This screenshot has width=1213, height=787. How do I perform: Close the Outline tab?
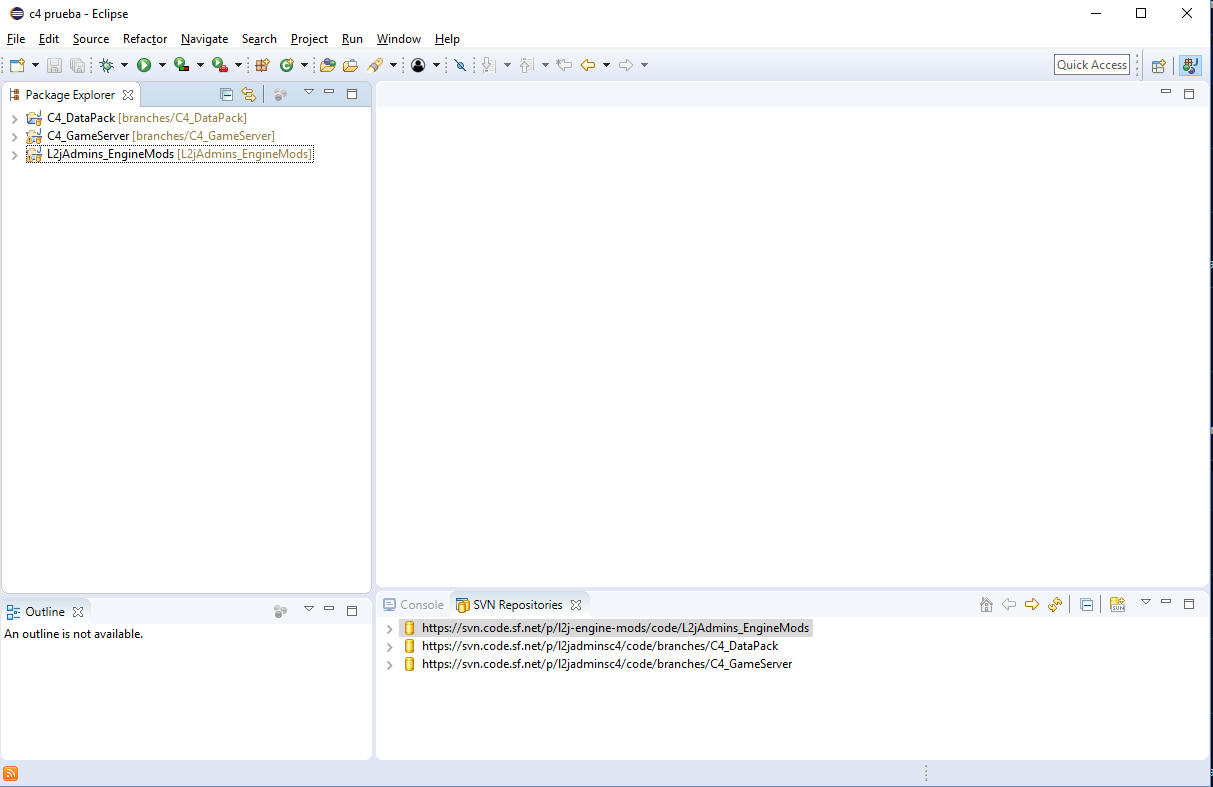tap(78, 612)
